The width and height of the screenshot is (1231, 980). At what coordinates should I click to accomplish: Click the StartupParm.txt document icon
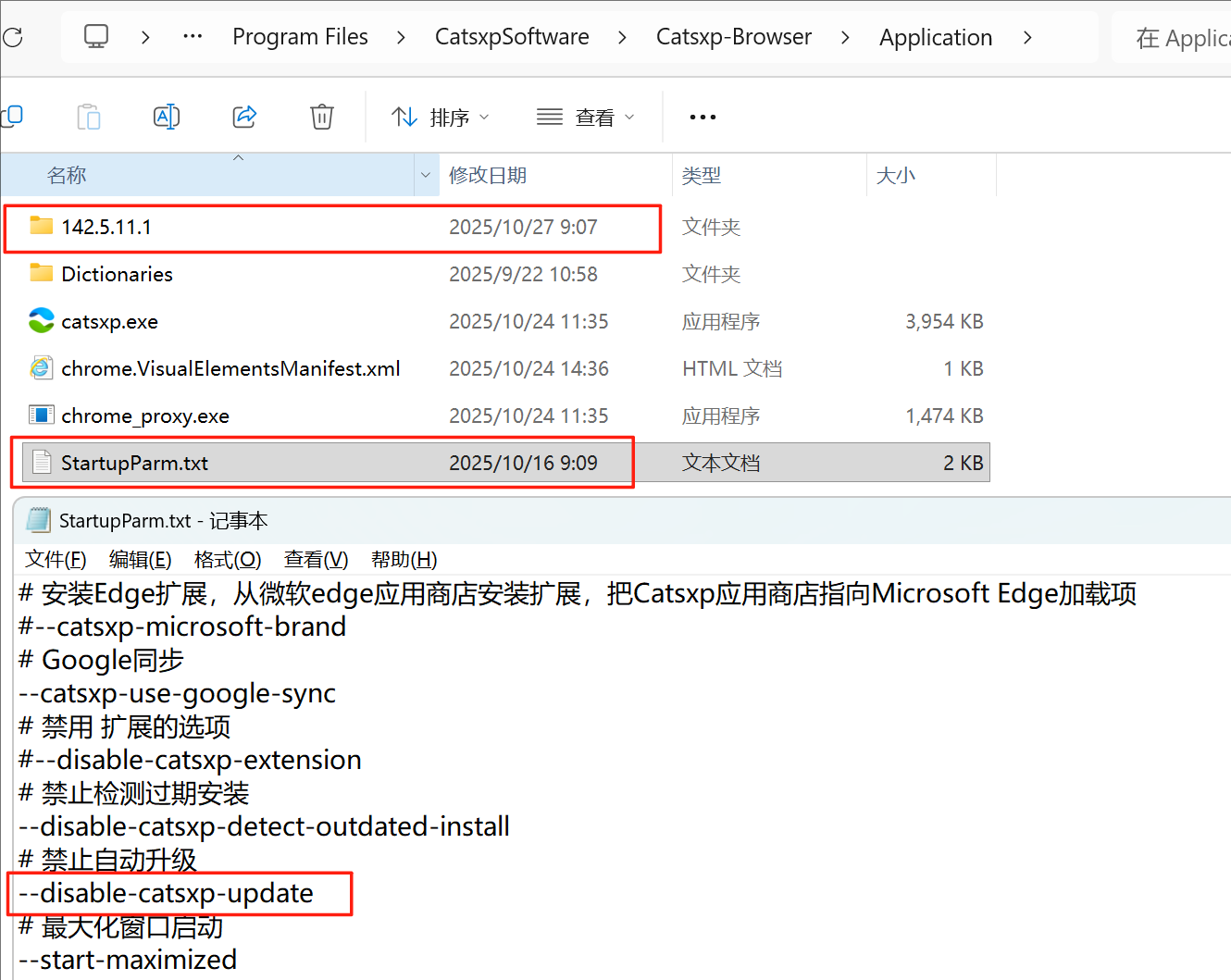click(x=41, y=462)
